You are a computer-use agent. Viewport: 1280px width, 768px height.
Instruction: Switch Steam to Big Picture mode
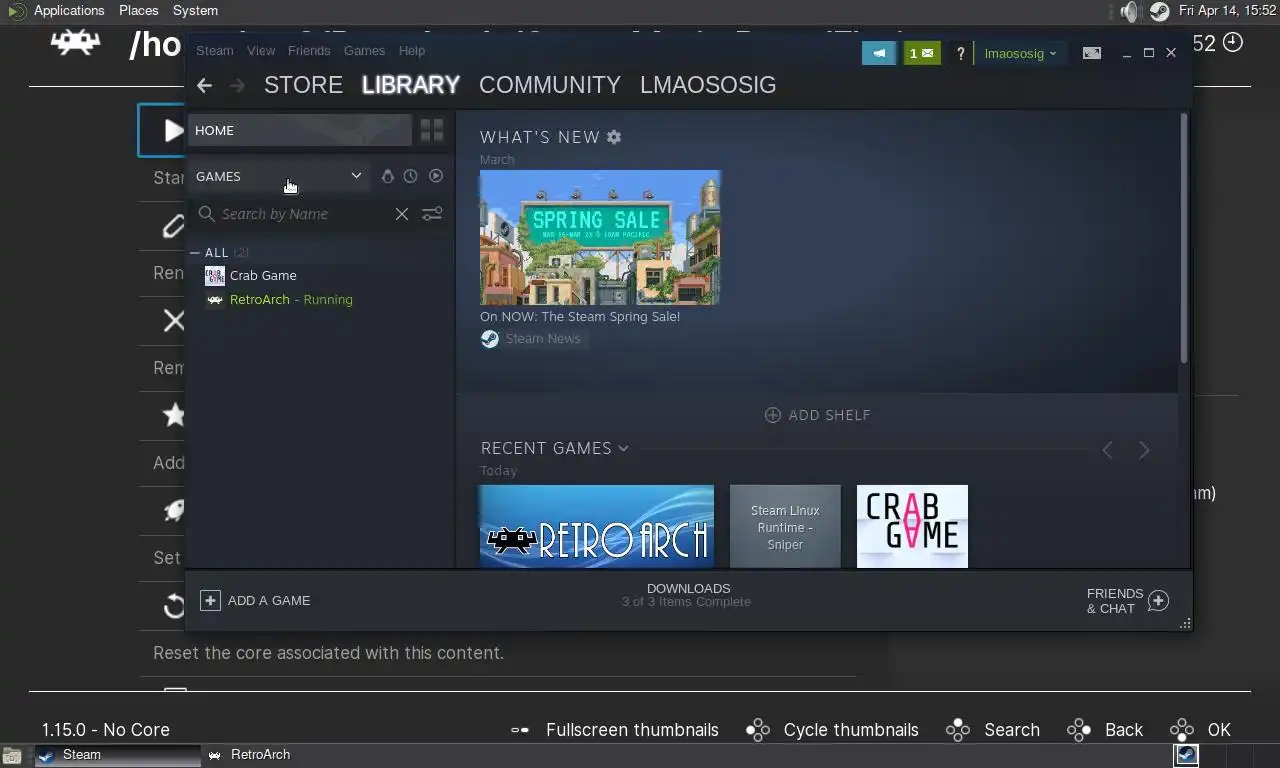pos(1092,53)
